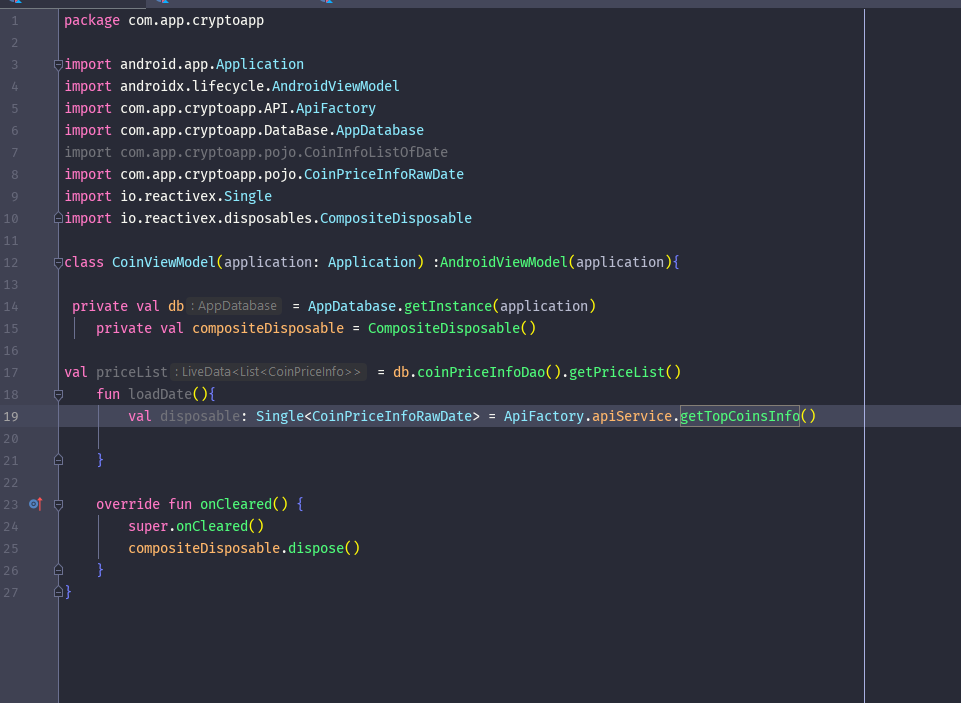The height and width of the screenshot is (703, 961).
Task: Click the dispose call on line 25
Action: point(316,548)
